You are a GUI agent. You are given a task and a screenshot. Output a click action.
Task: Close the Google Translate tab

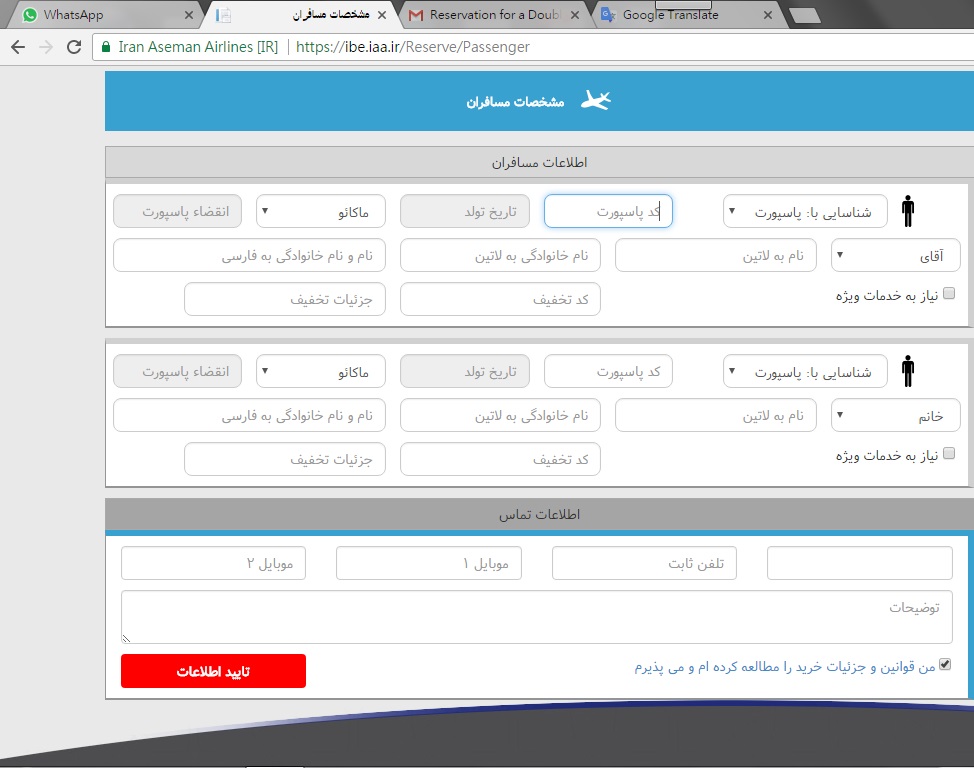(768, 15)
